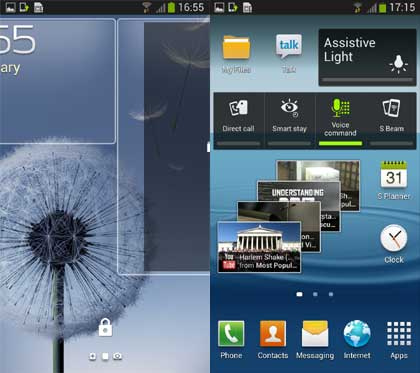
Task: Open the Clock app
Action: tap(394, 244)
